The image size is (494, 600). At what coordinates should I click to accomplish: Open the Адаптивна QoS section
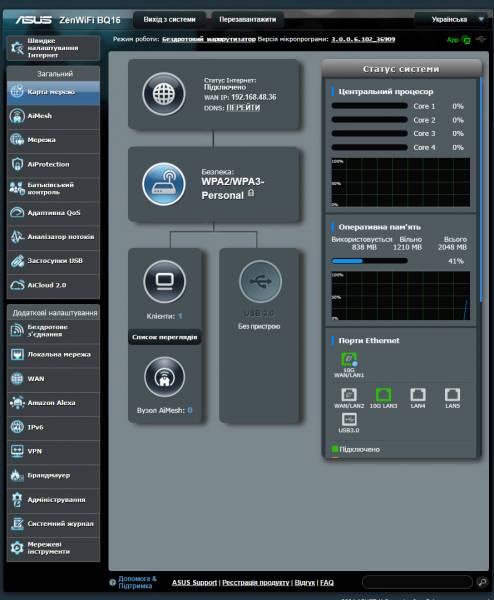[x=53, y=213]
